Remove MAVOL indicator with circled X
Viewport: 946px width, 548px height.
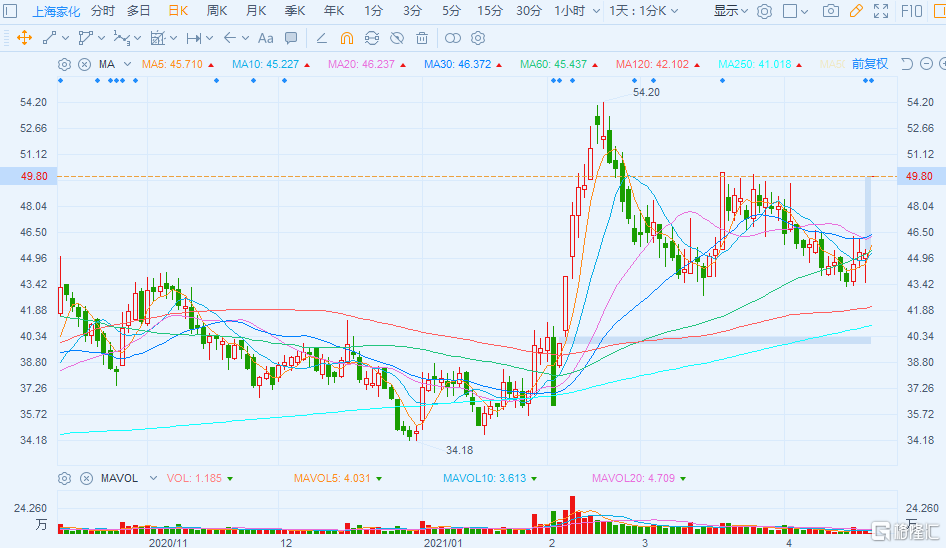tap(86, 479)
